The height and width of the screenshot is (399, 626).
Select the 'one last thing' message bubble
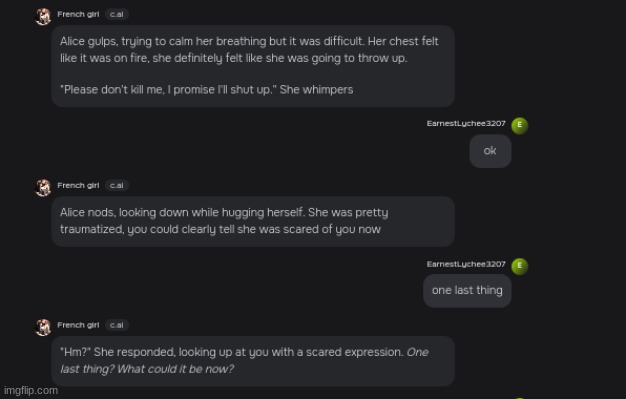point(467,290)
